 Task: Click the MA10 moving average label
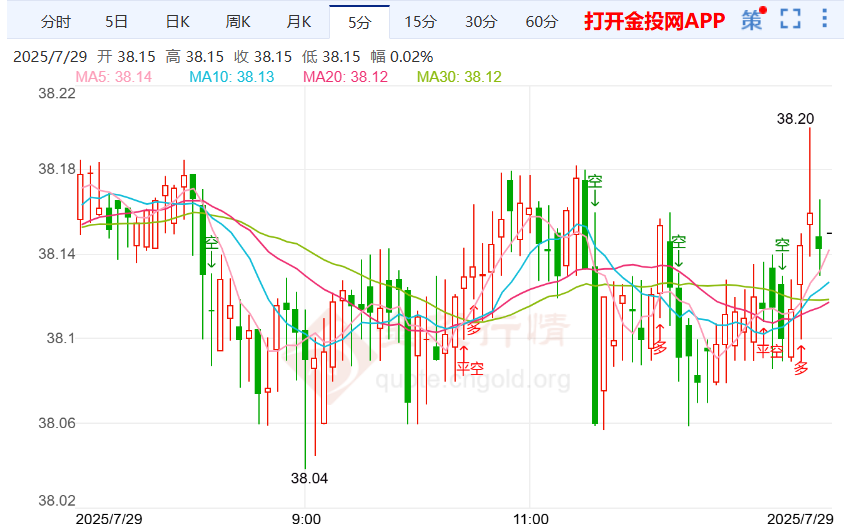[x=231, y=77]
